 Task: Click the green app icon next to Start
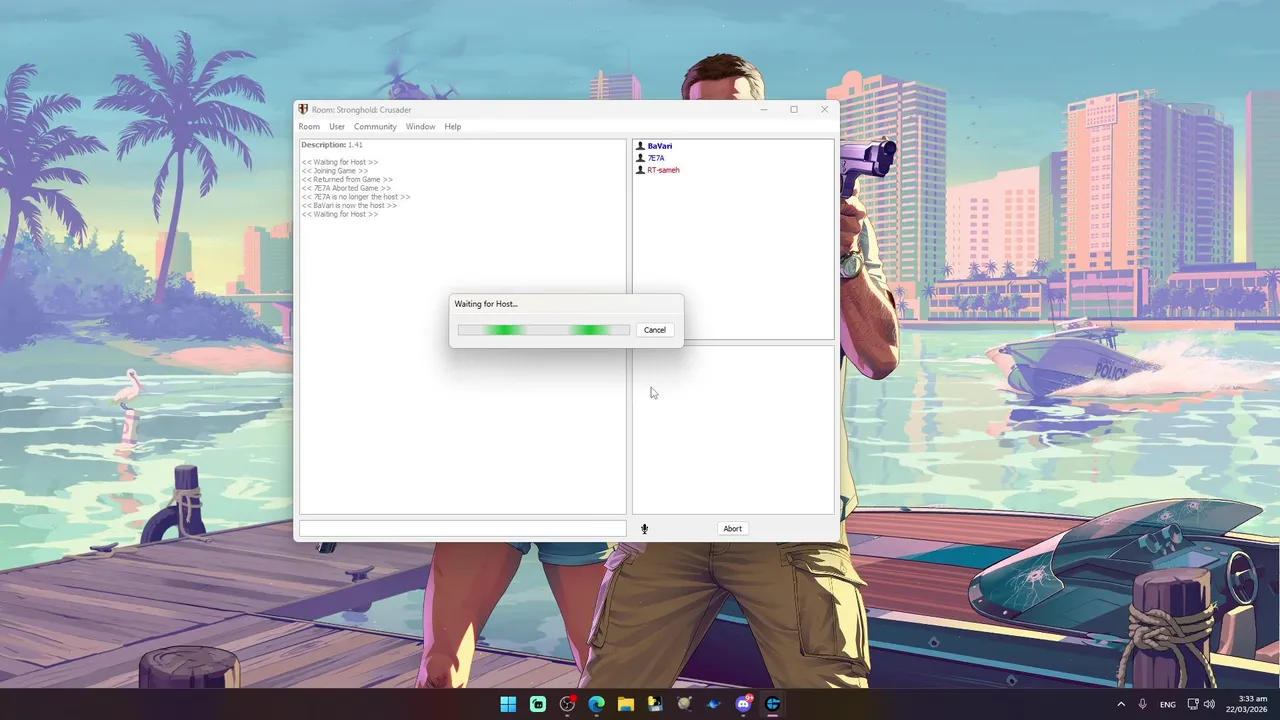click(x=538, y=704)
